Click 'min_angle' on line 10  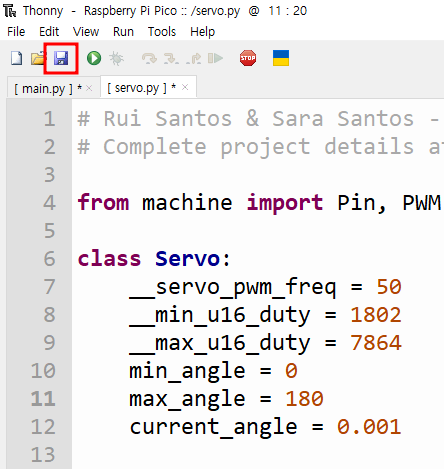[x=187, y=371]
